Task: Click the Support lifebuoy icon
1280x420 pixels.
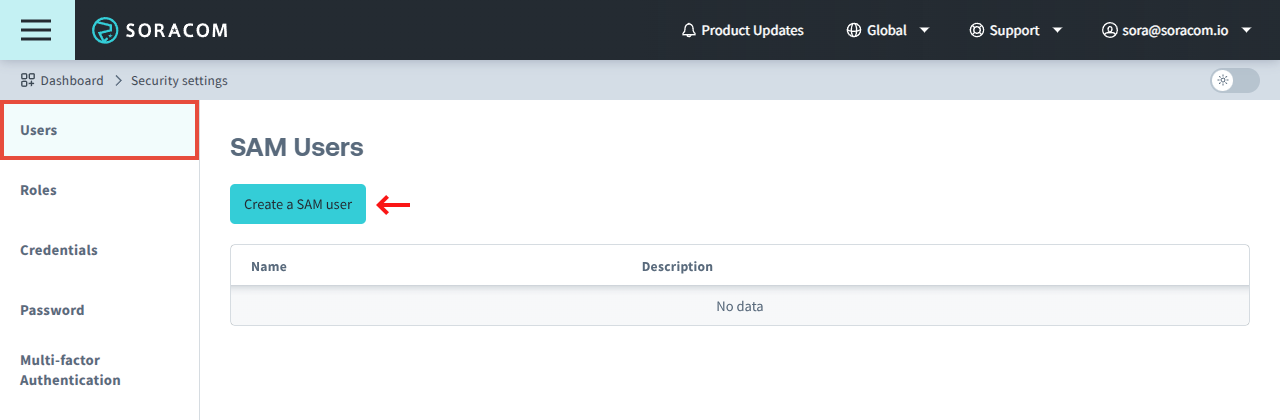Action: tap(976, 31)
